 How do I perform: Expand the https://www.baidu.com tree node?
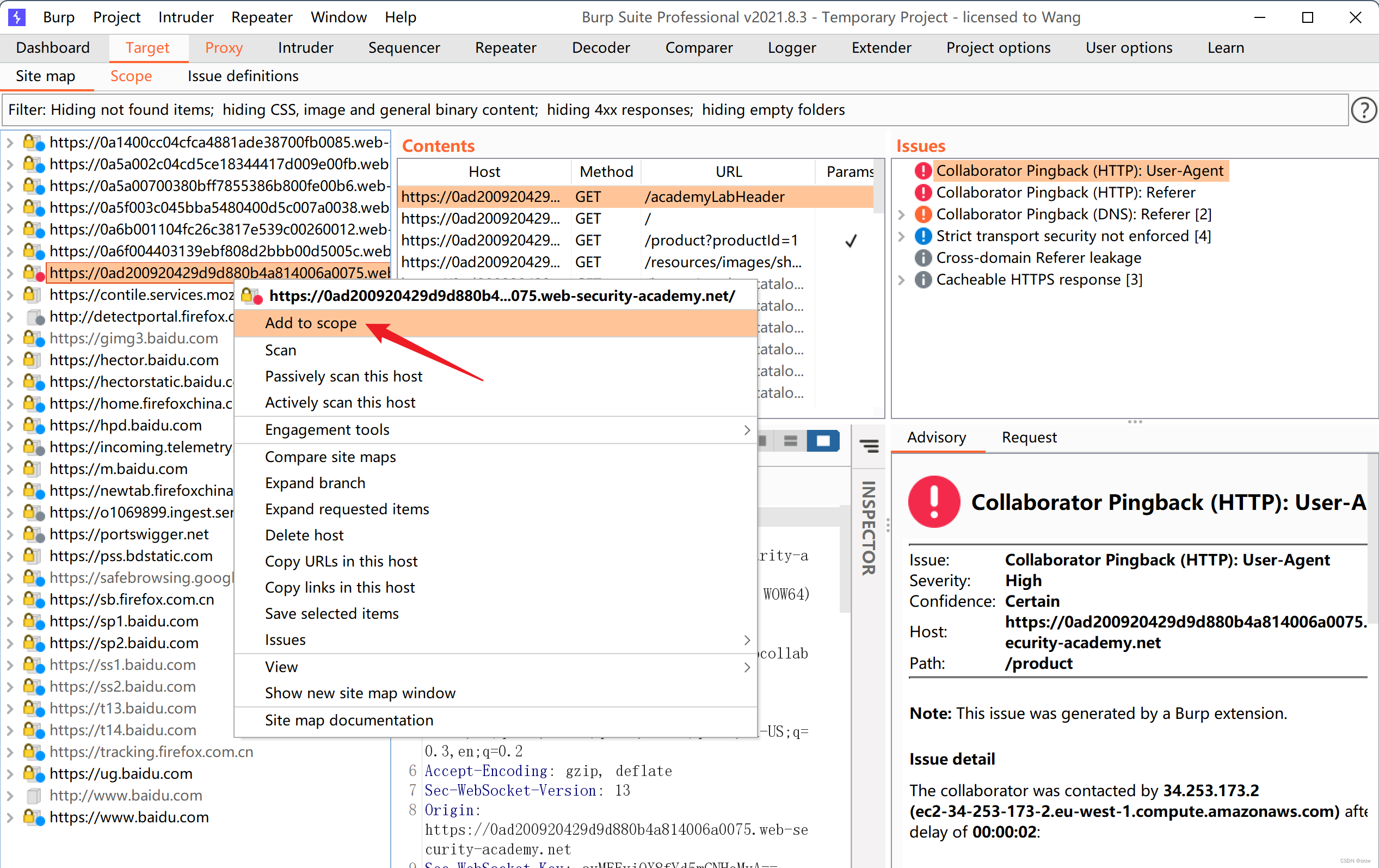coord(10,817)
